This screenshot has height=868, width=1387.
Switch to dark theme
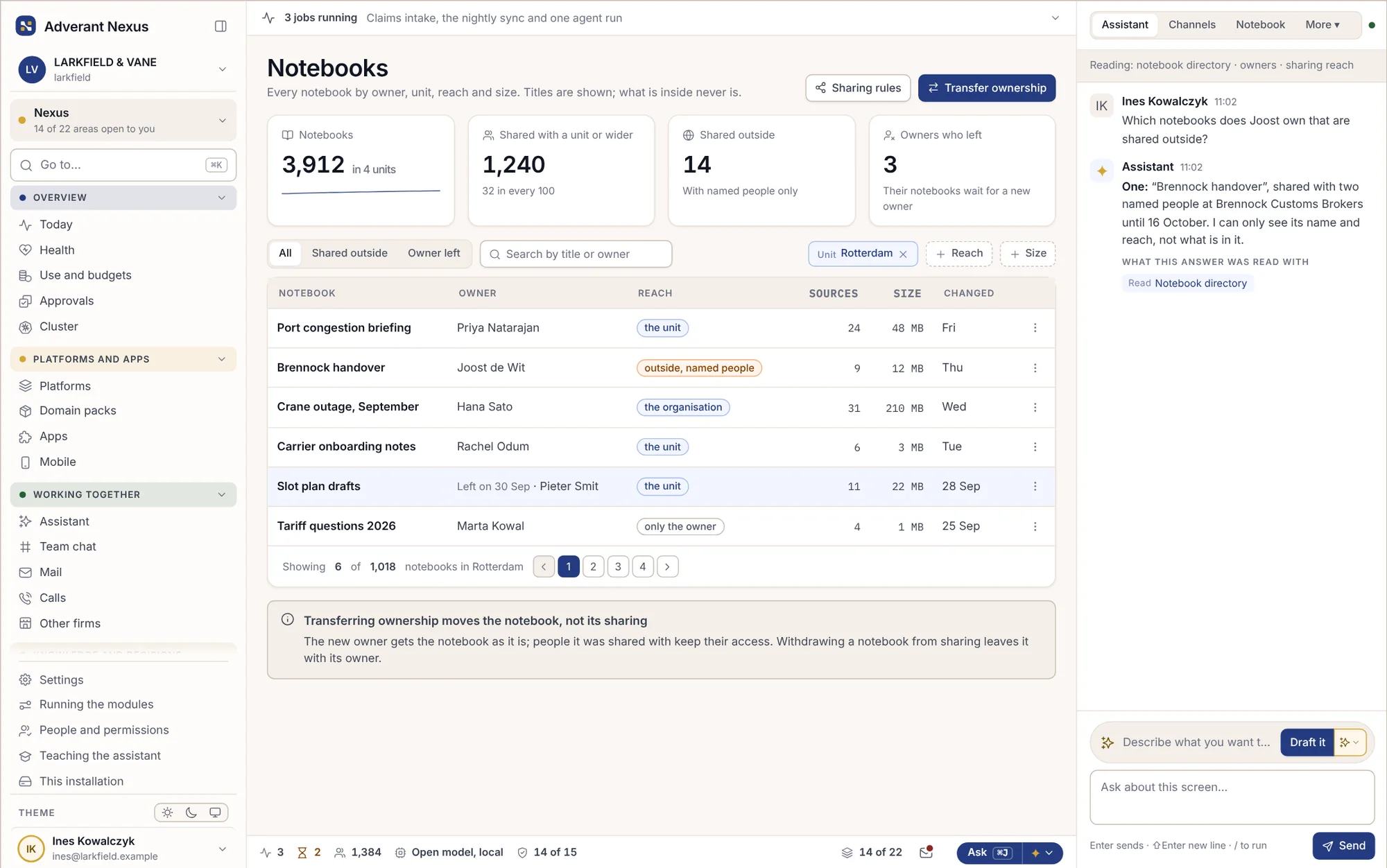tap(191, 813)
